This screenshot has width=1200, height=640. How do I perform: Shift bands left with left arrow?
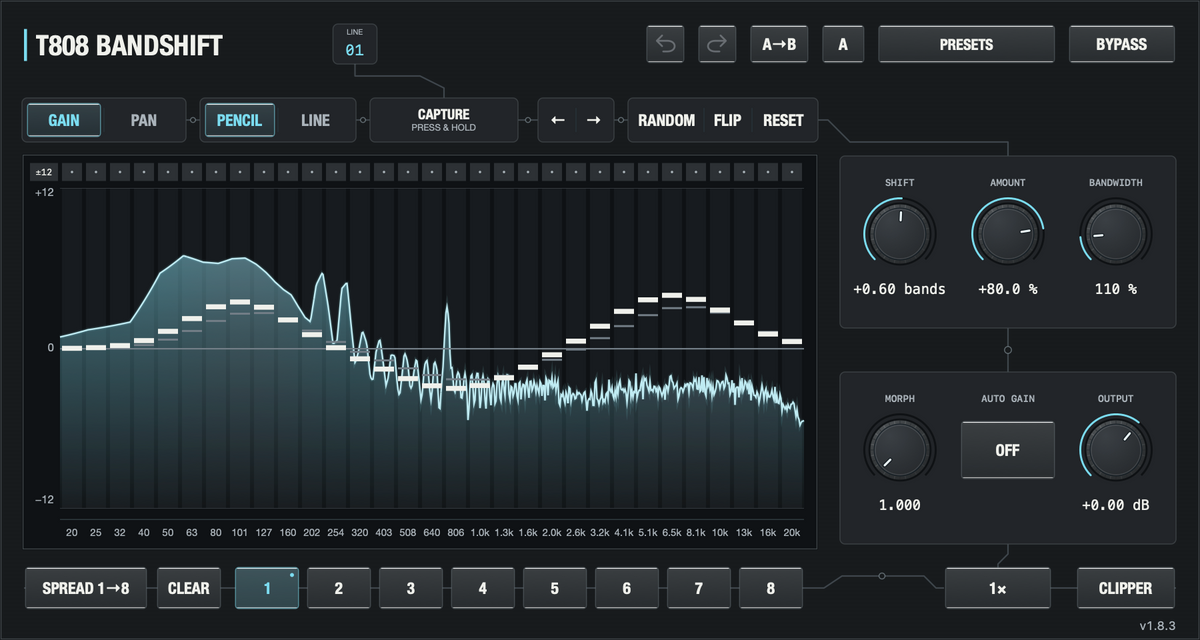558,120
